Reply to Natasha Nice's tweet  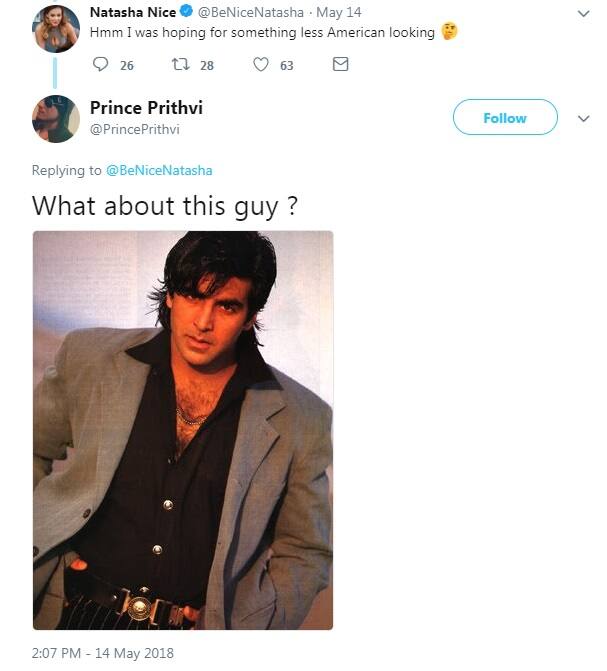pyautogui.click(x=100, y=65)
